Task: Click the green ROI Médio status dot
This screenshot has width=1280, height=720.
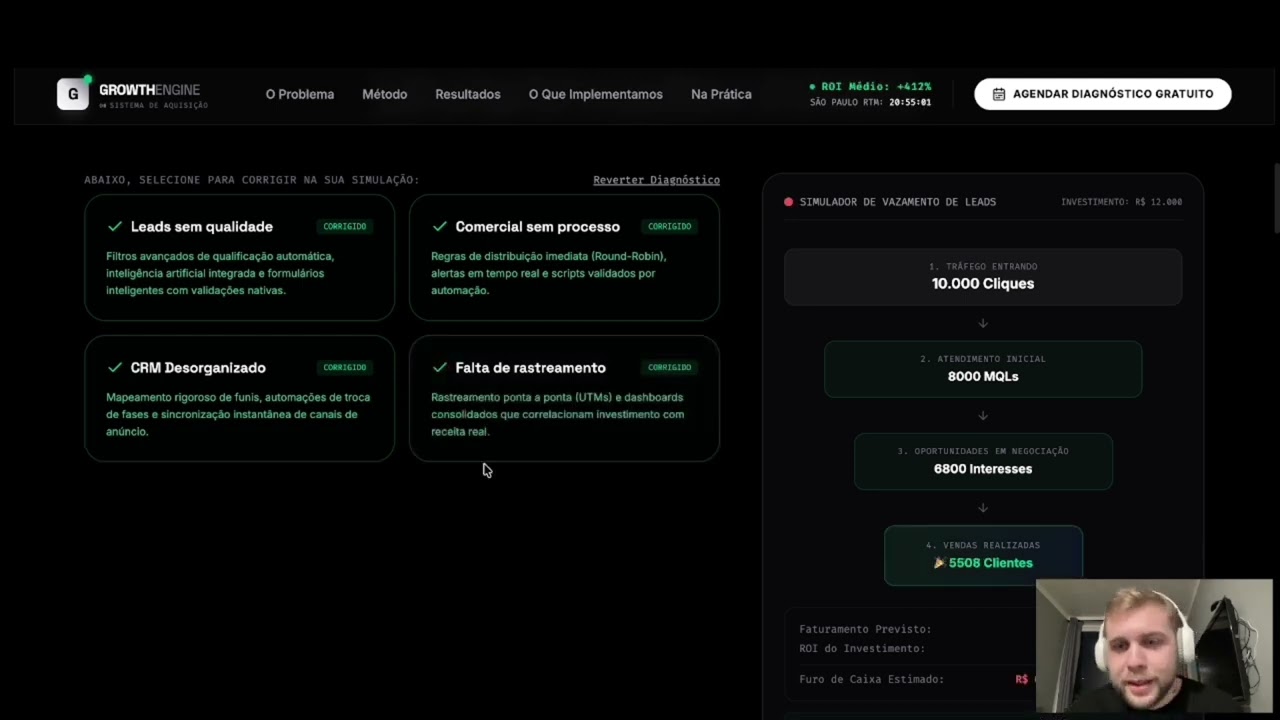Action: 812,87
